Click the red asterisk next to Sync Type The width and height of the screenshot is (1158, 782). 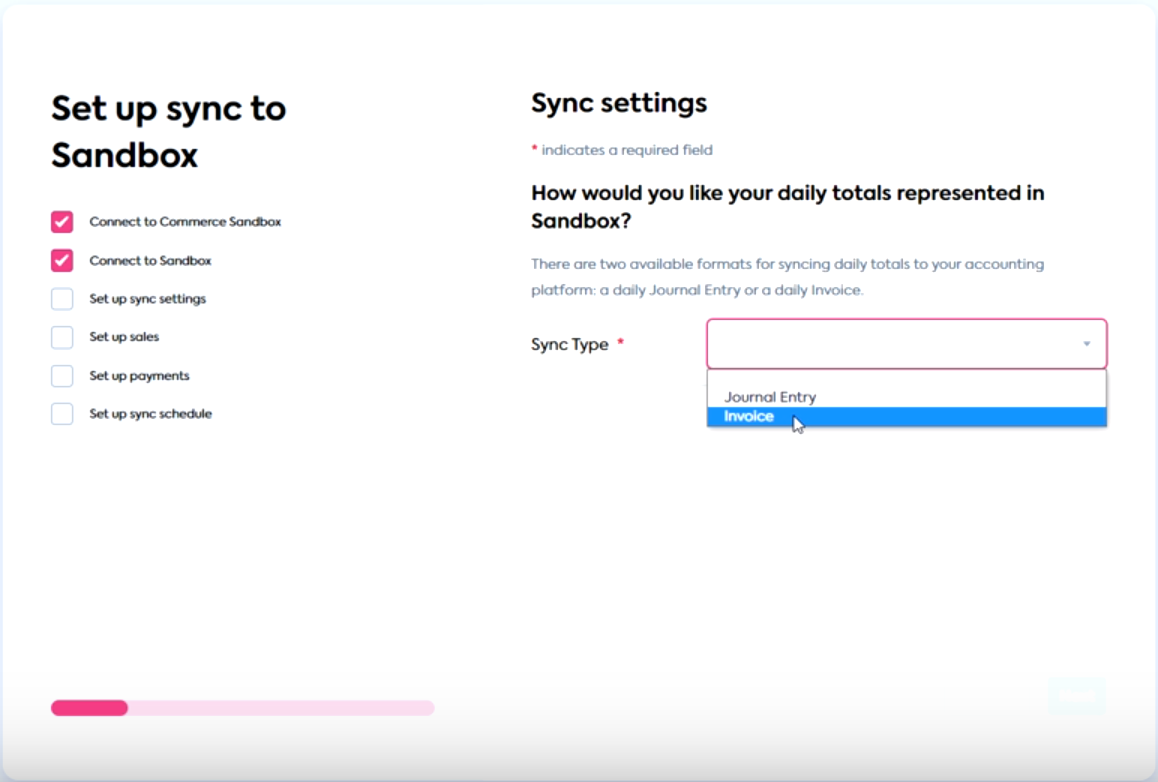pos(627,343)
